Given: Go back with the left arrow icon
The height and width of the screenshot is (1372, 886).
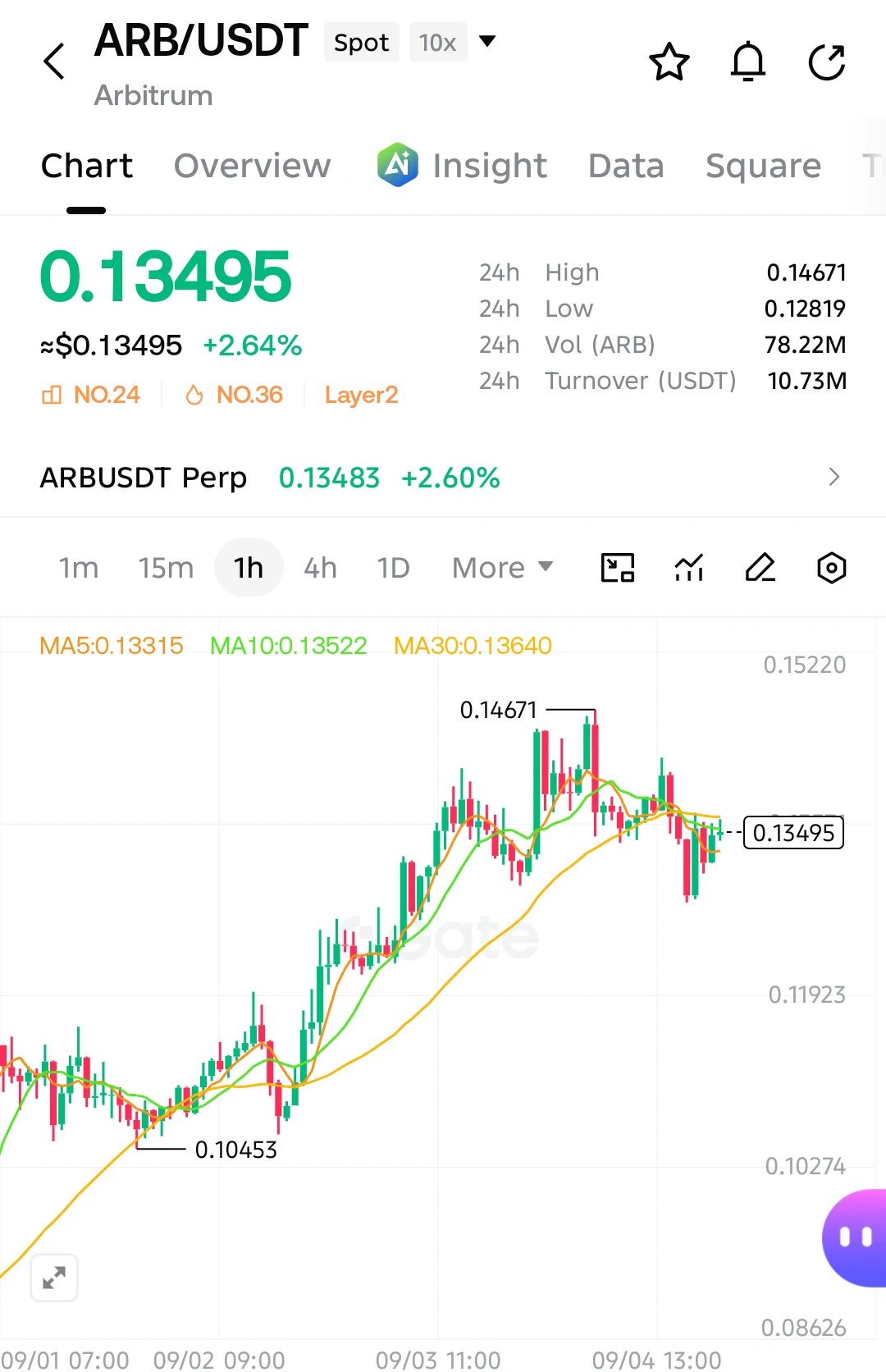Looking at the screenshot, I should click(x=54, y=62).
